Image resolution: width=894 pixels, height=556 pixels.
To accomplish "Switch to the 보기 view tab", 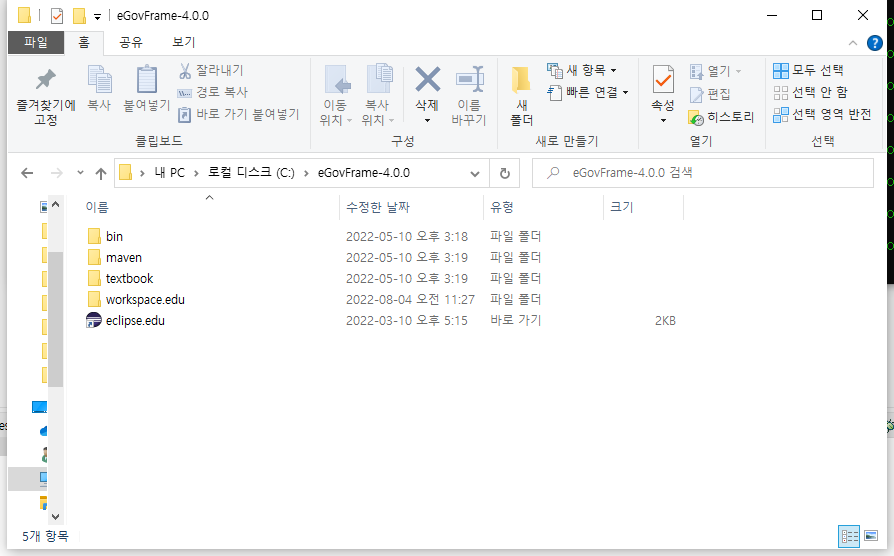I will pyautogui.click(x=184, y=42).
